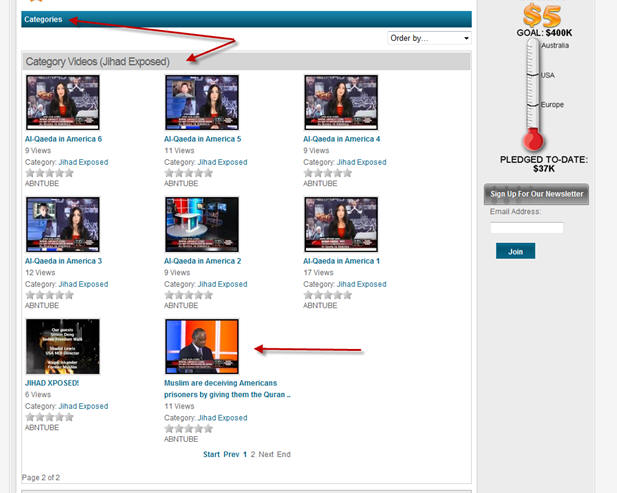
Task: Open the Al-Qaeda in America 6 thumbnail
Action: coord(63,103)
